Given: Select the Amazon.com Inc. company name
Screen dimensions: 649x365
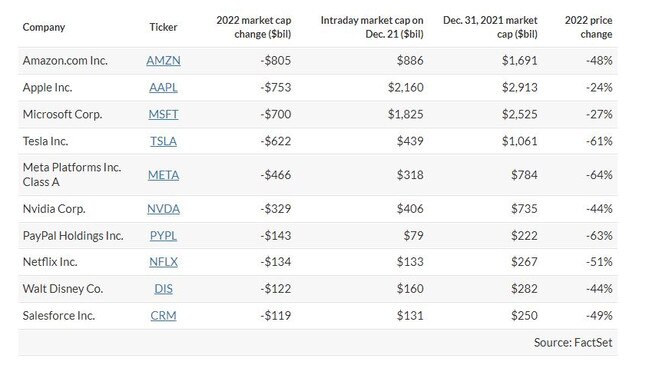Looking at the screenshot, I should (65, 61).
